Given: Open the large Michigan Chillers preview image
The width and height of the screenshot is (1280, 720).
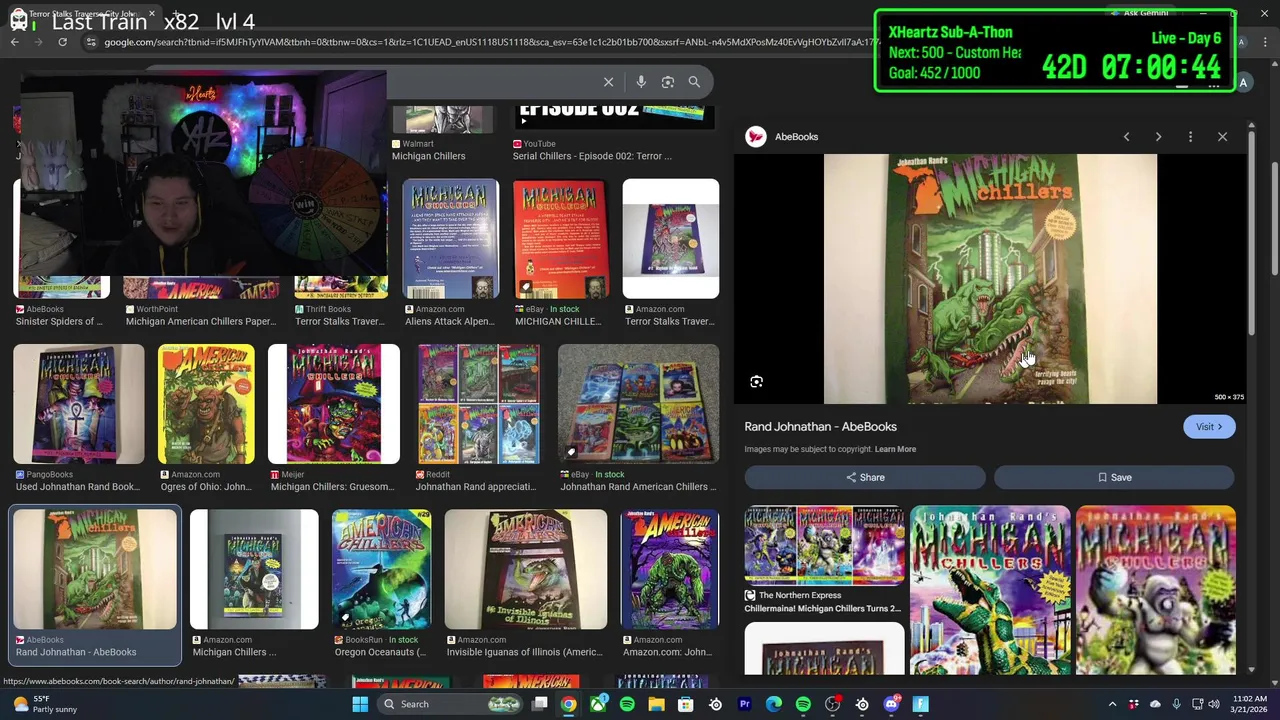Looking at the screenshot, I should (x=990, y=279).
